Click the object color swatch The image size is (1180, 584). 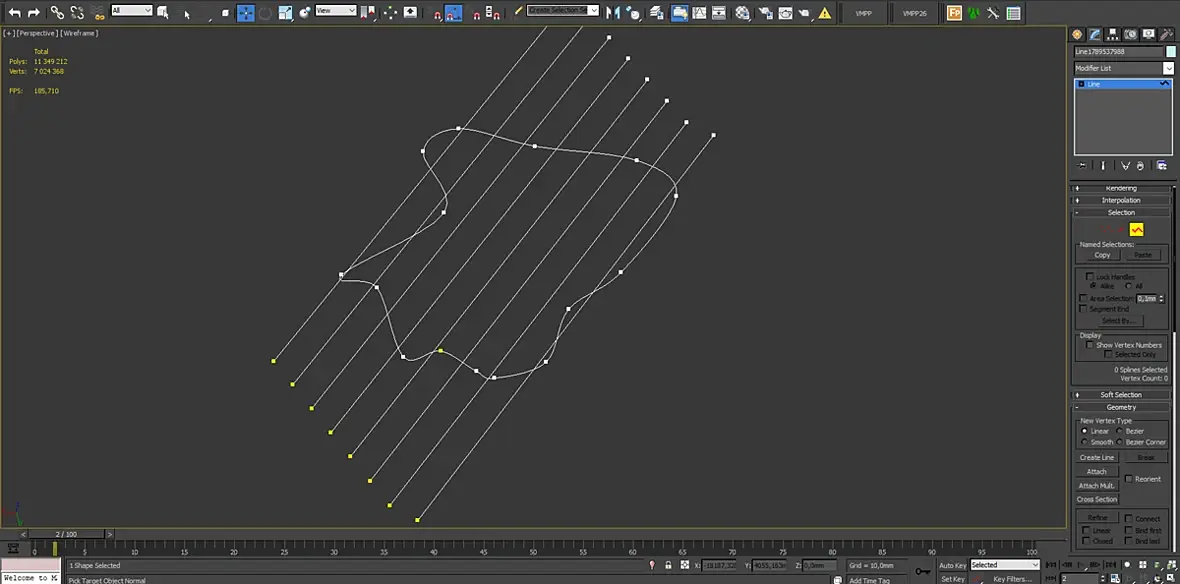[x=1170, y=52]
